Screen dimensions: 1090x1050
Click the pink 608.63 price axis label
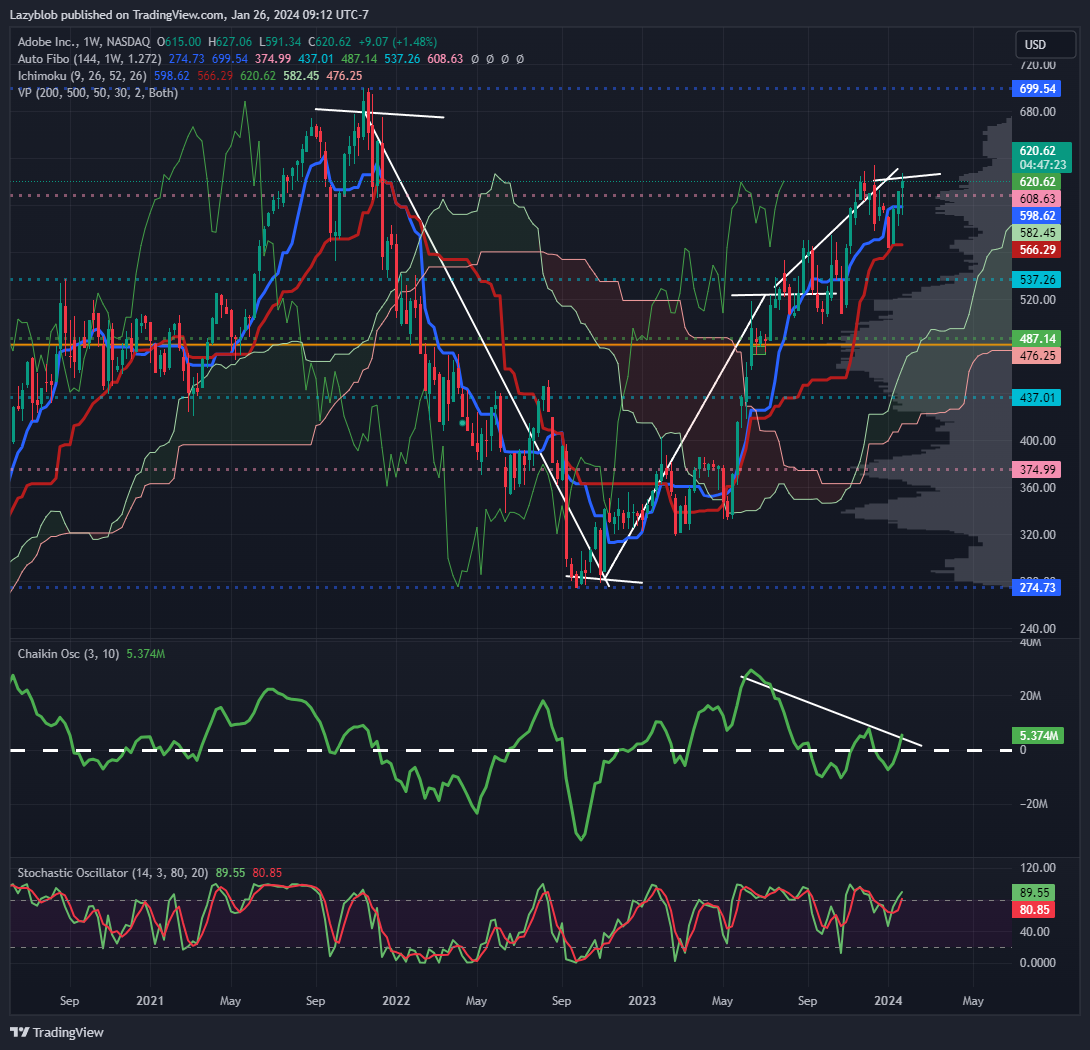coord(1036,199)
